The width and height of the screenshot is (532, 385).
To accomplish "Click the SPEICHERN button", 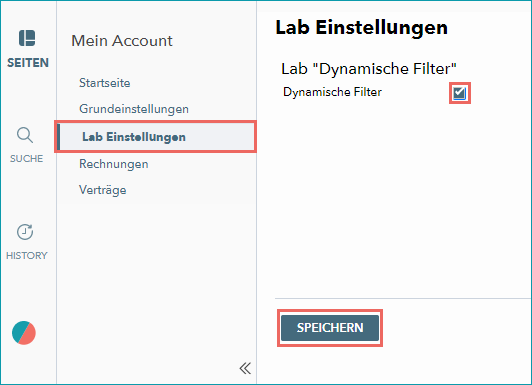I will pos(330,328).
